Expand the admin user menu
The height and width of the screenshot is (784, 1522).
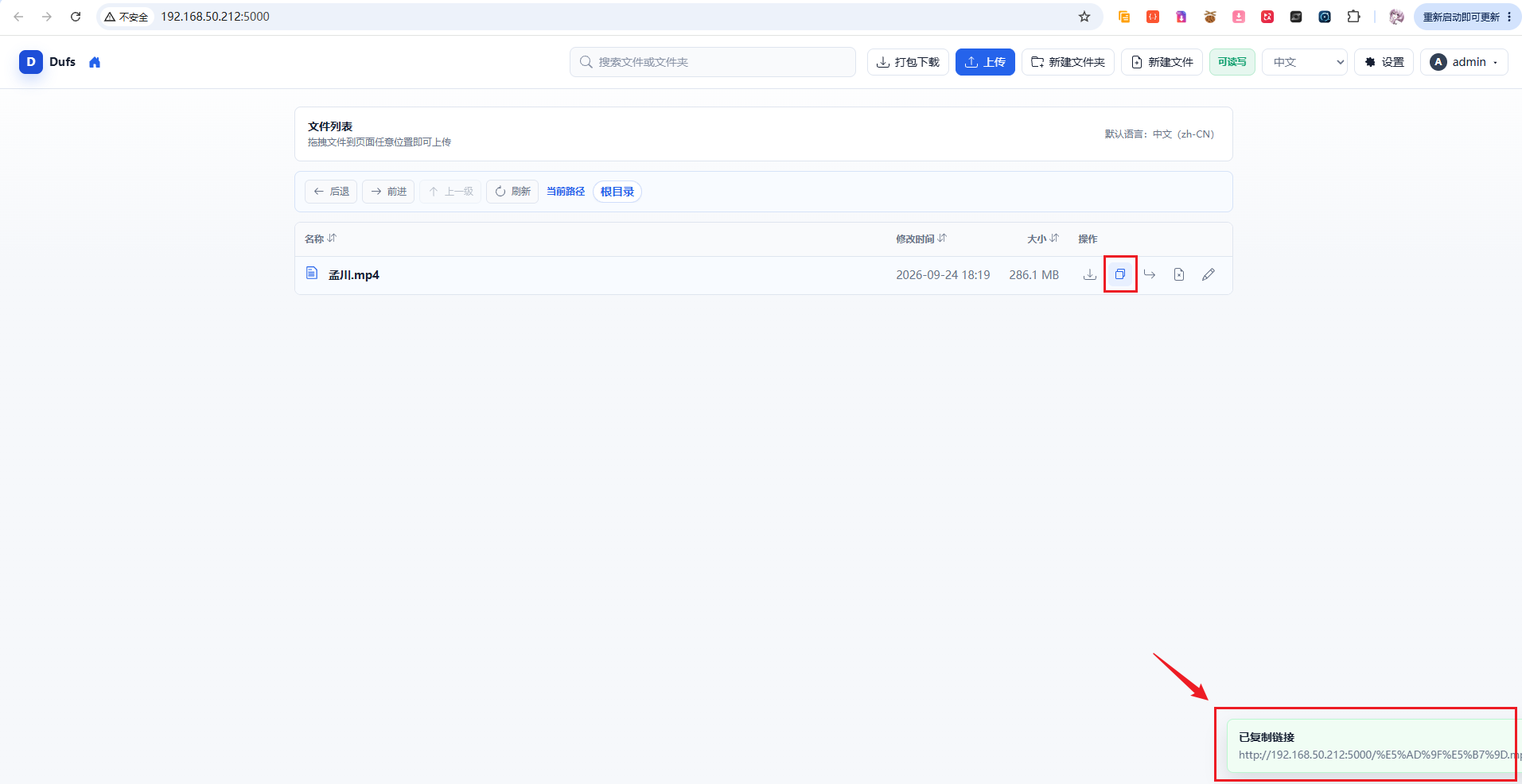tap(1464, 62)
